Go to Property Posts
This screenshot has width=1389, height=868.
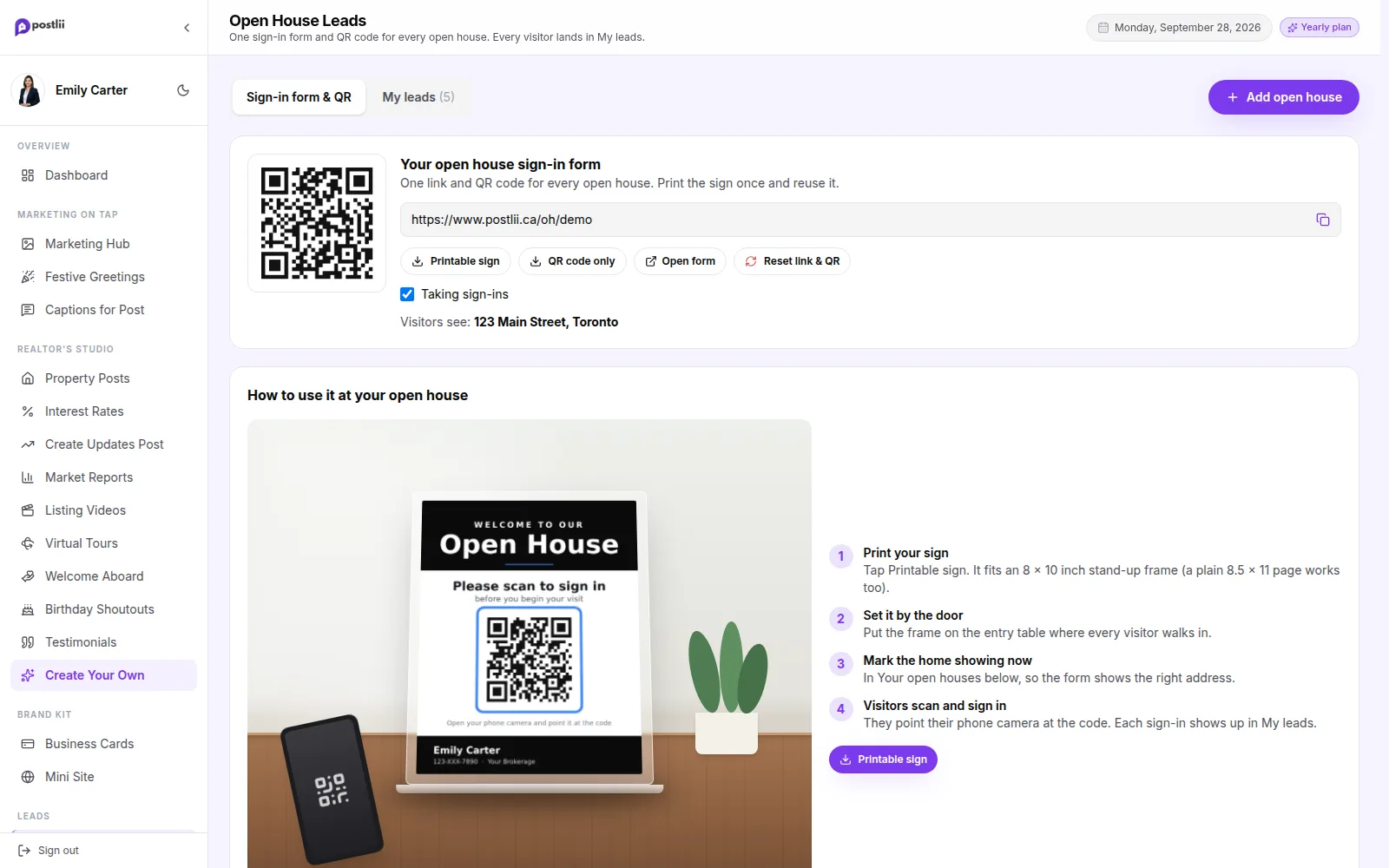pyautogui.click(x=103, y=378)
